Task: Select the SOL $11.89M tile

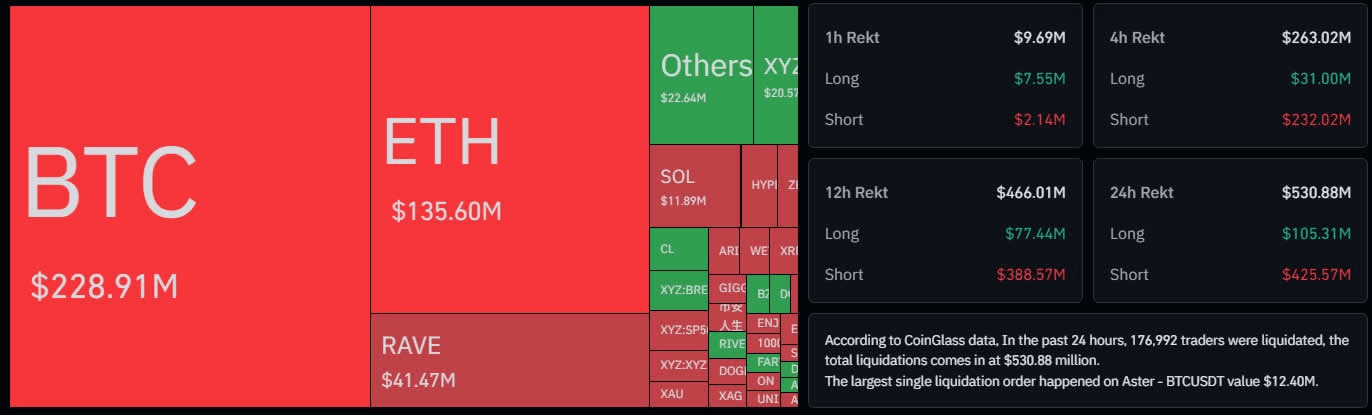Action: click(694, 186)
